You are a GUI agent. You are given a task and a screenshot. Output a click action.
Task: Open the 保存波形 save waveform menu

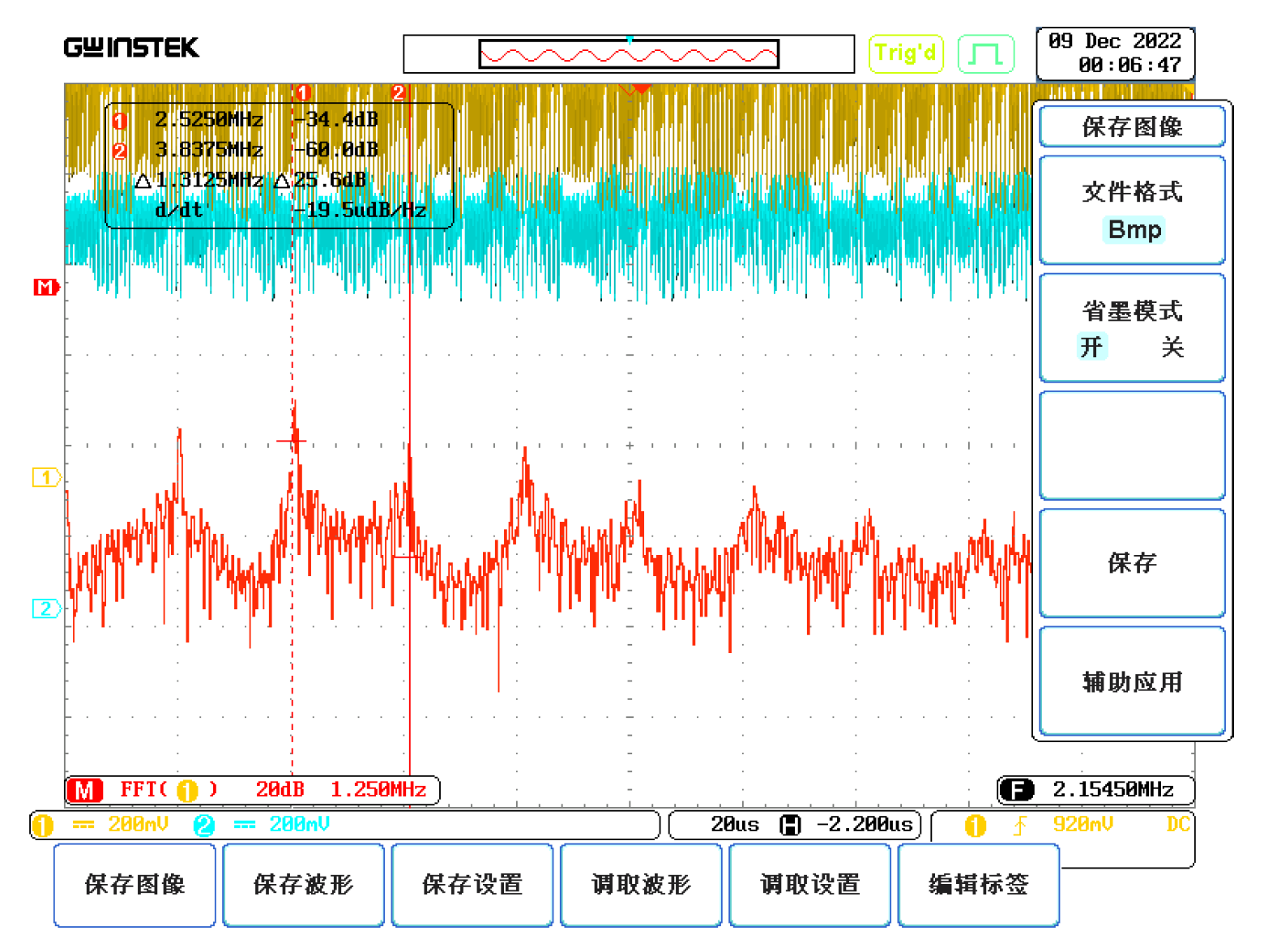point(303,884)
